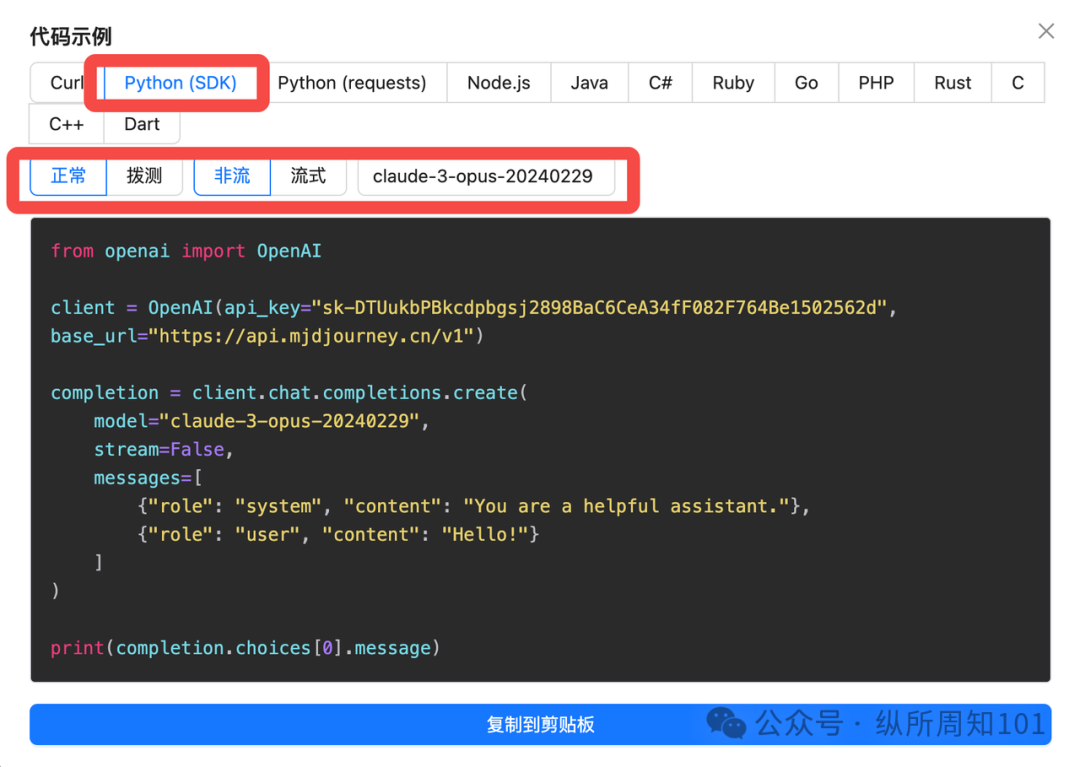Toggle 流式 streaming output
This screenshot has height=767, width=1080.
coord(308,176)
